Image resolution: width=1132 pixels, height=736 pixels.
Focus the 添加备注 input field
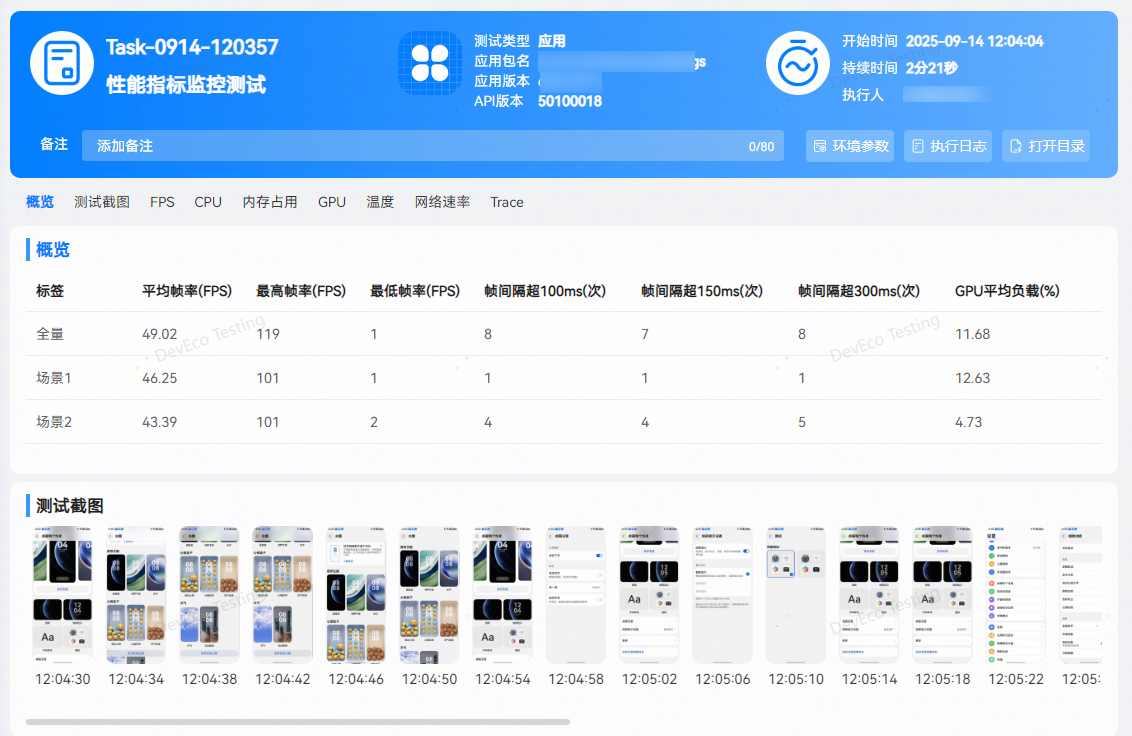tap(420, 146)
